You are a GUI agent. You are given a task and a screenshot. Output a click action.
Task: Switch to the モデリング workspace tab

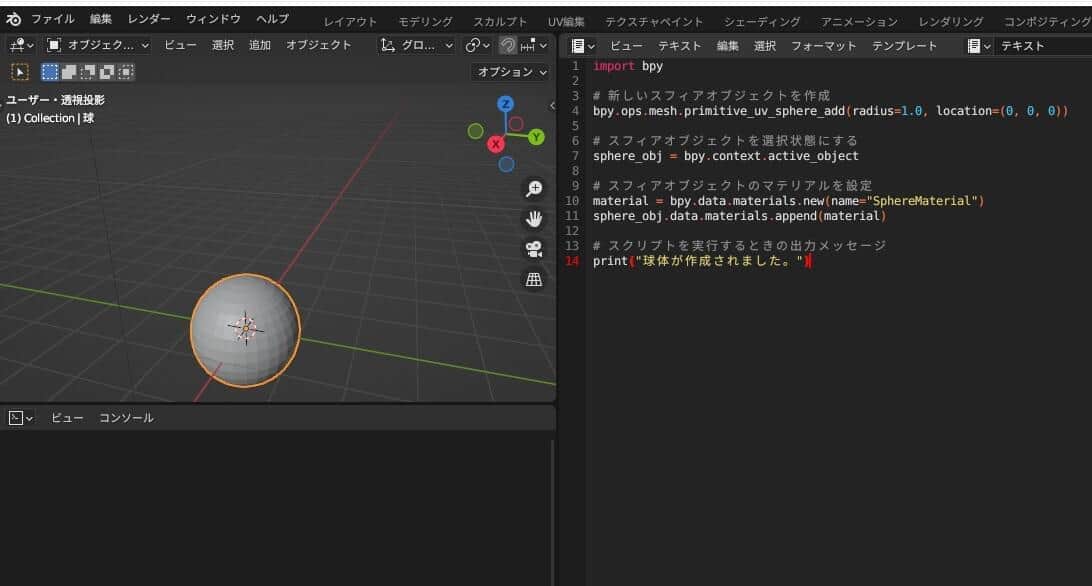tap(425, 21)
